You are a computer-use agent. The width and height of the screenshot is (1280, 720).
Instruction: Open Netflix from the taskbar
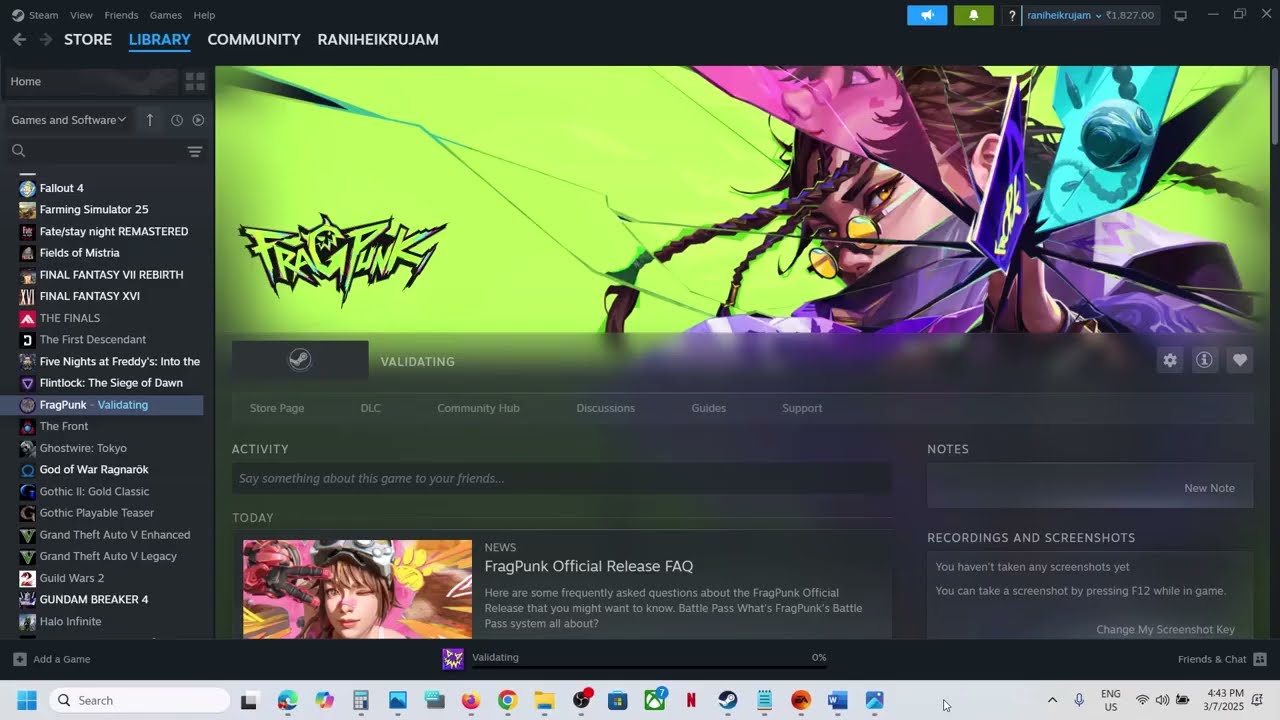point(691,700)
